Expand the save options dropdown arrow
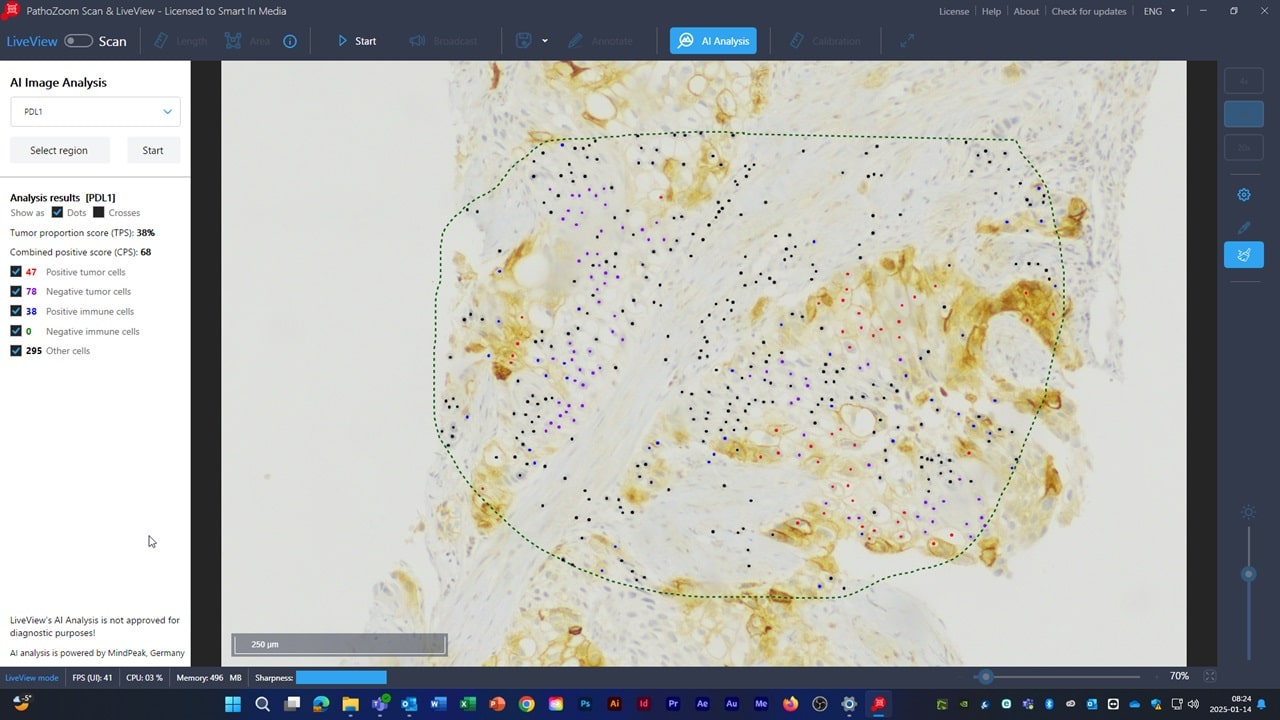1280x720 pixels. click(x=545, y=41)
